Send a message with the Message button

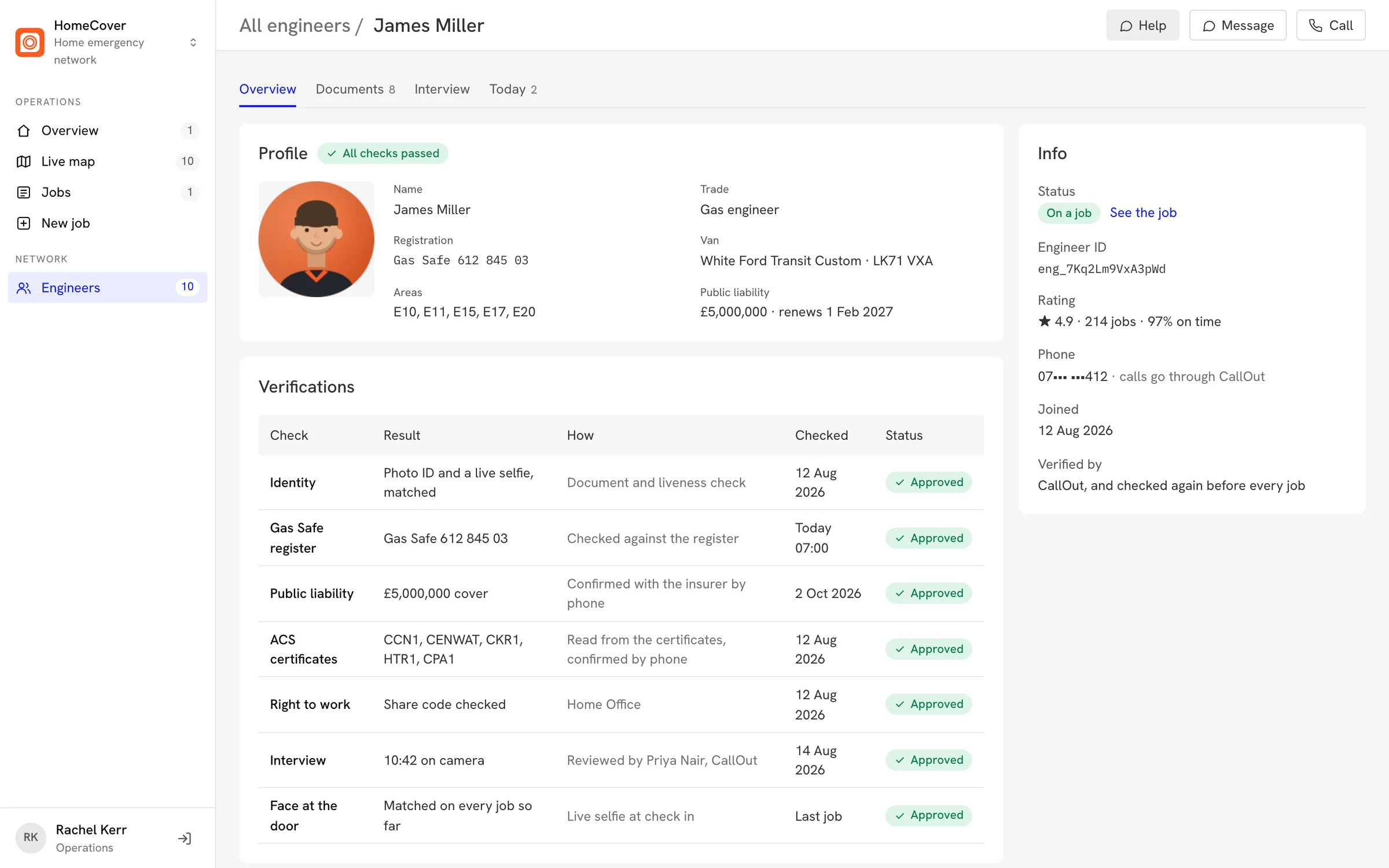(x=1237, y=25)
